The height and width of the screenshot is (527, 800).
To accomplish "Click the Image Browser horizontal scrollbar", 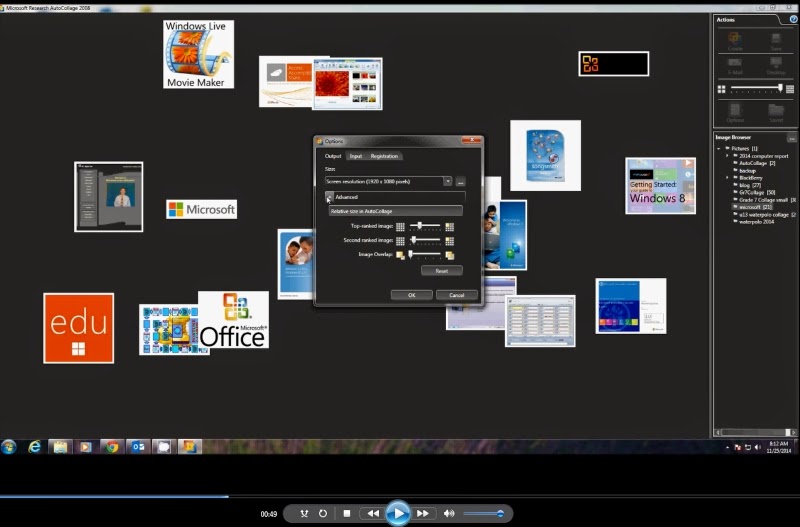I will coord(755,433).
